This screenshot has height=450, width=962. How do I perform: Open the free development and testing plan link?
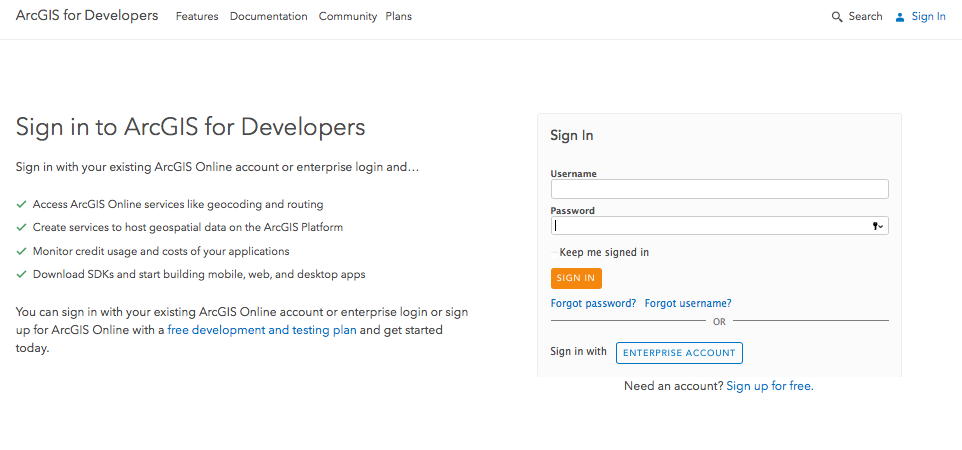point(262,330)
